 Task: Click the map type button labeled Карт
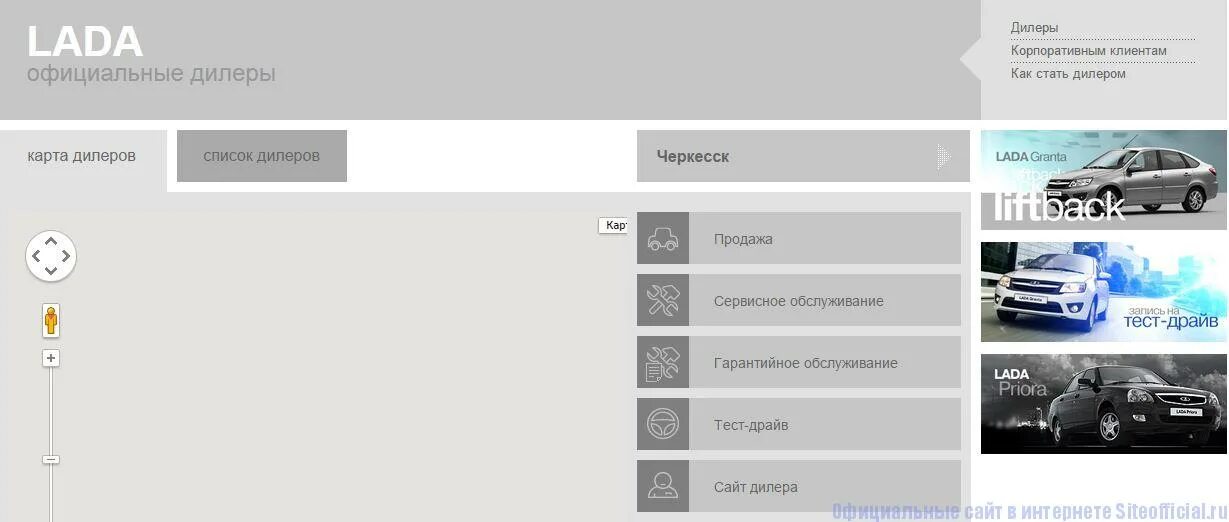613,225
